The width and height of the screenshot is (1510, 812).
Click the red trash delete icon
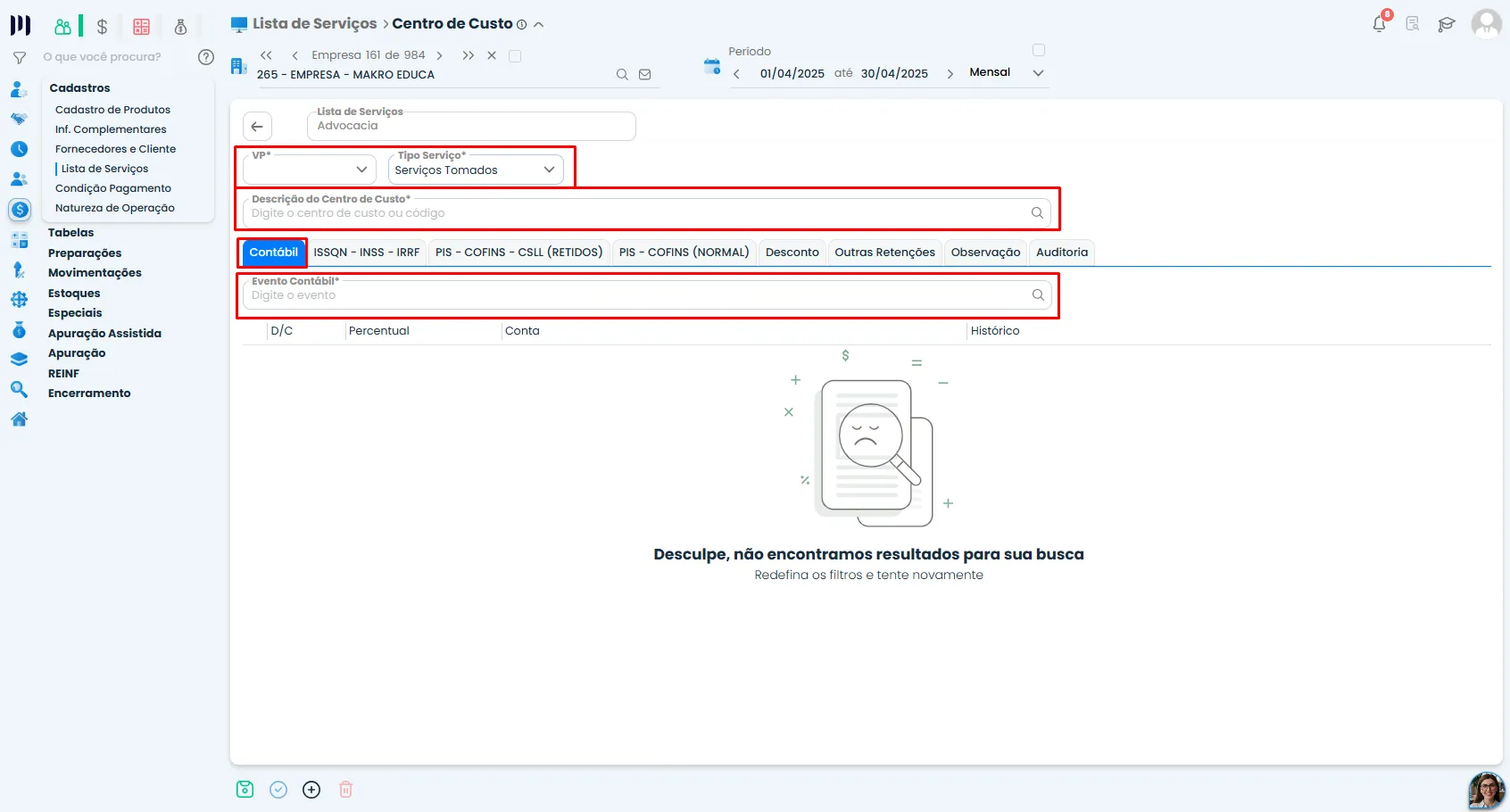346,790
